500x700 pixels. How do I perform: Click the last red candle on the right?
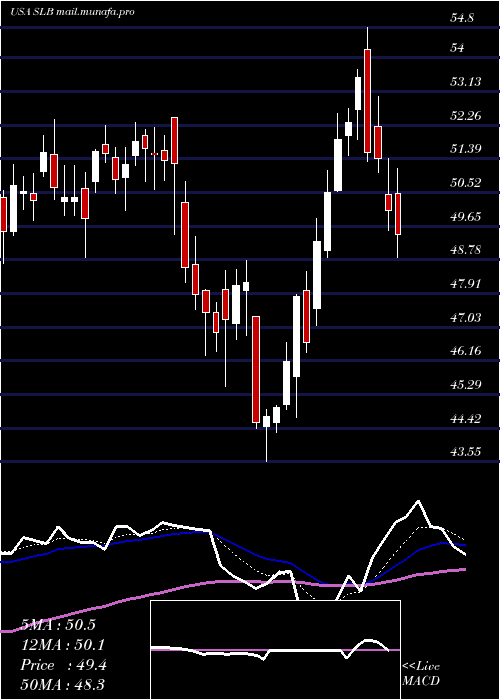398,214
